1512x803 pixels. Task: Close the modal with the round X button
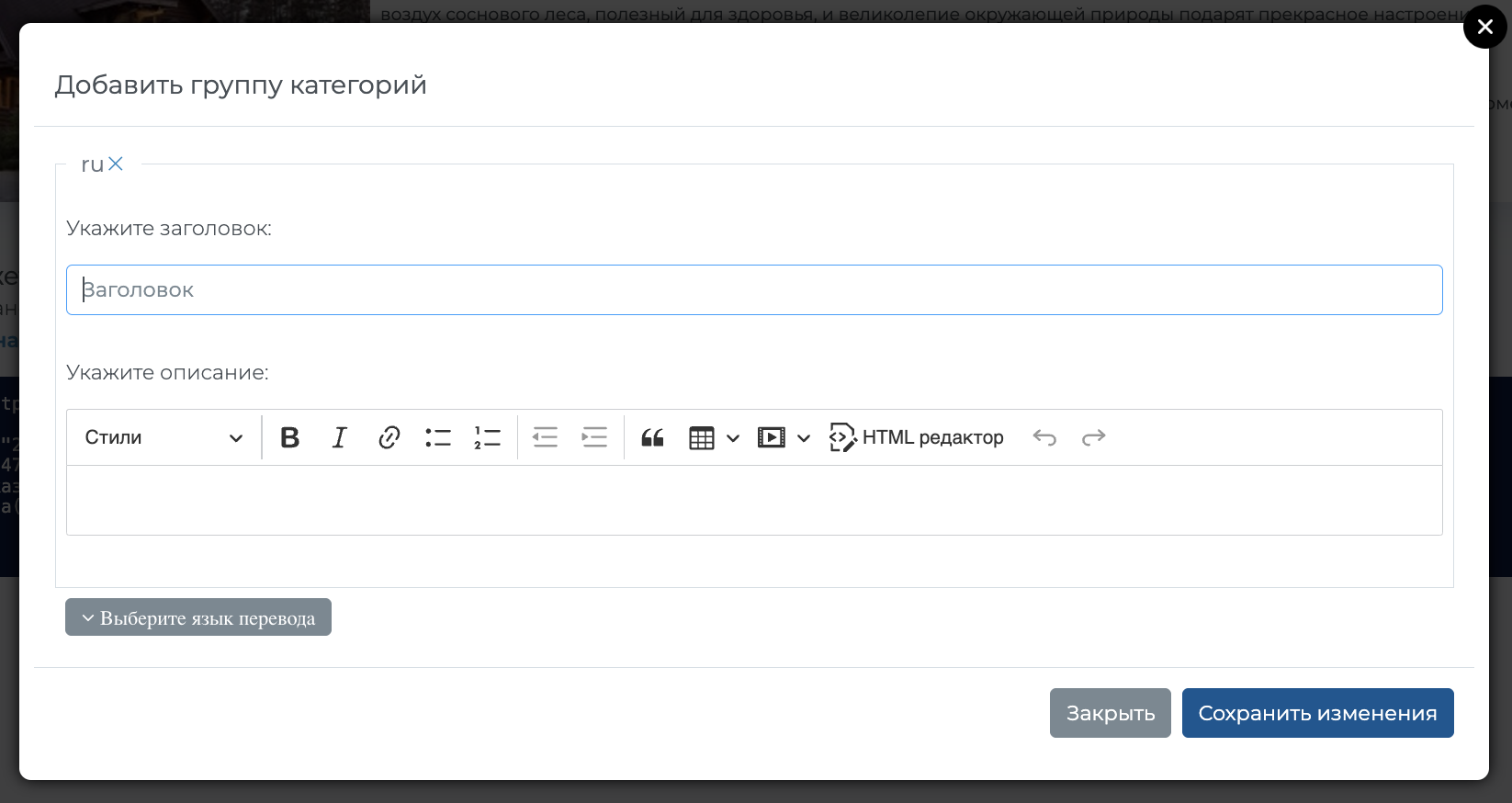click(1484, 27)
